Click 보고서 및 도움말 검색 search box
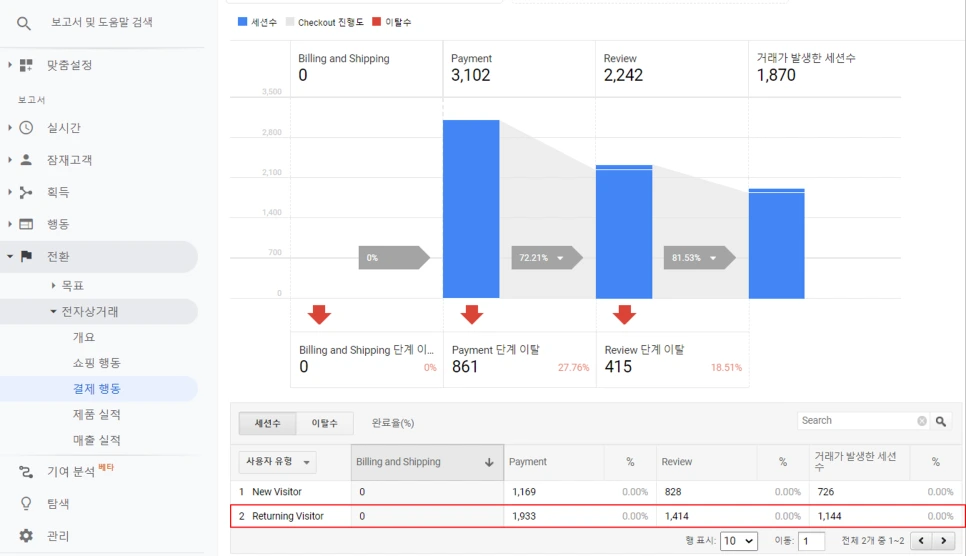This screenshot has width=966, height=556. [x=102, y=22]
